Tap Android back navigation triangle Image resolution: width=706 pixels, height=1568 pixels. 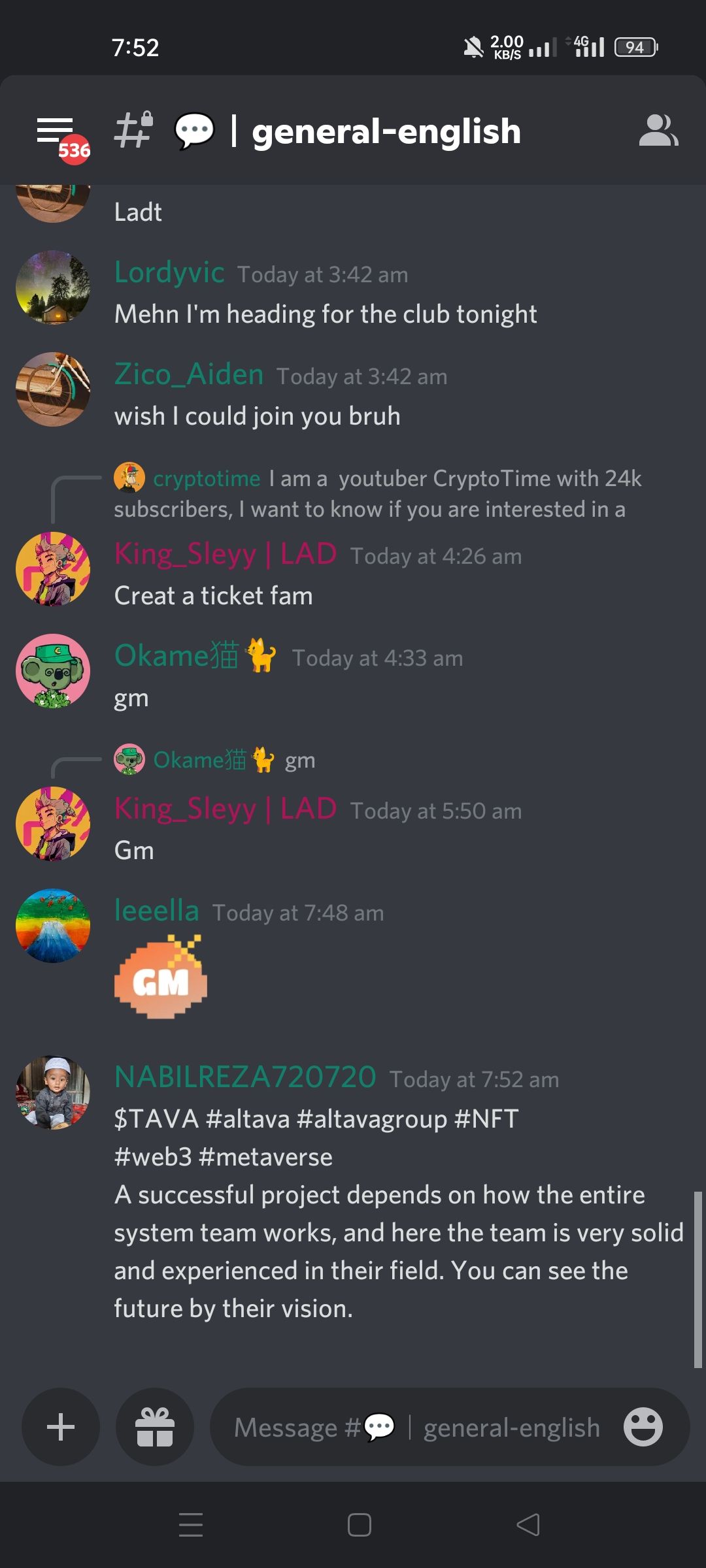528,1525
